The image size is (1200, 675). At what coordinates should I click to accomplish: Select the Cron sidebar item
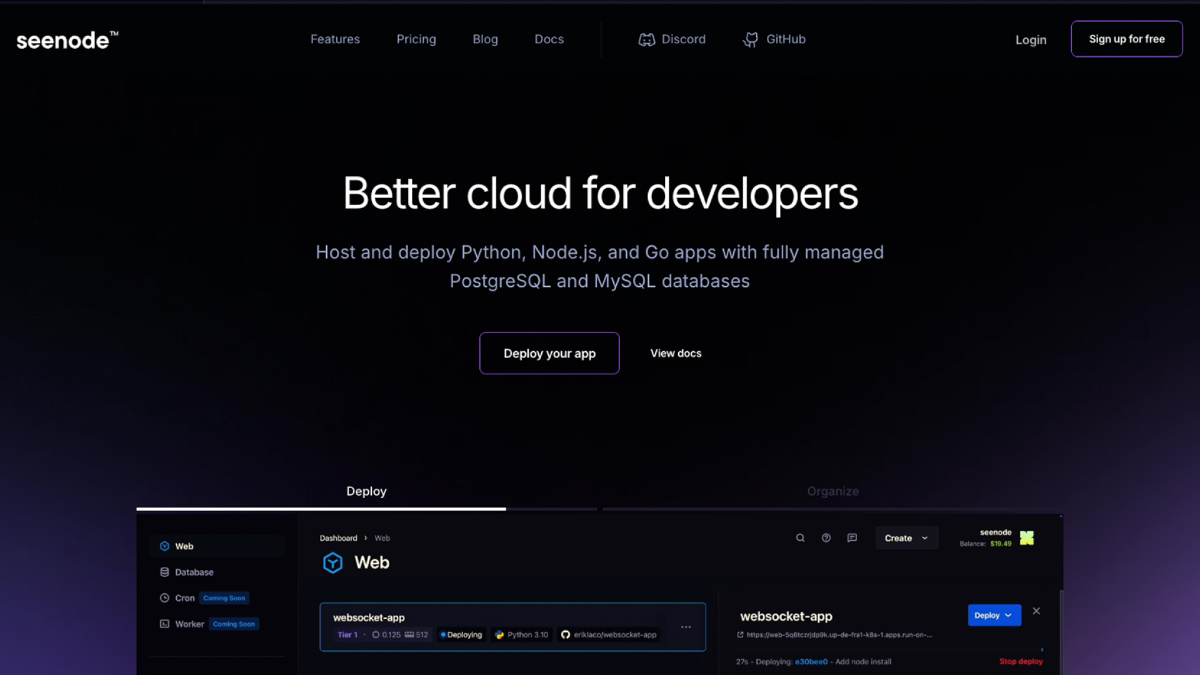[x=184, y=598]
